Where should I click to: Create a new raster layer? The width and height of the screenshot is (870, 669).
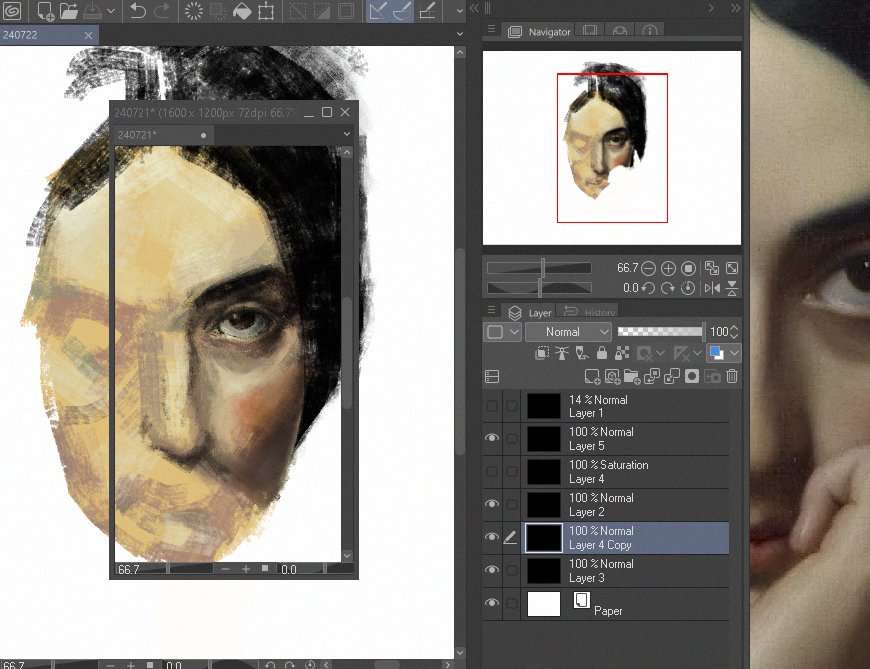pos(592,377)
